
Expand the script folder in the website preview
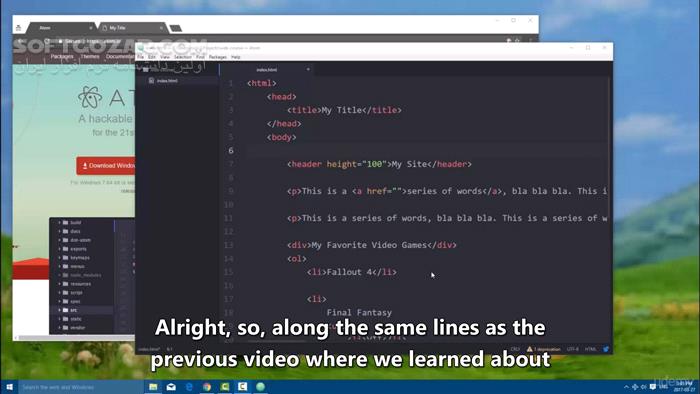[x=59, y=293]
